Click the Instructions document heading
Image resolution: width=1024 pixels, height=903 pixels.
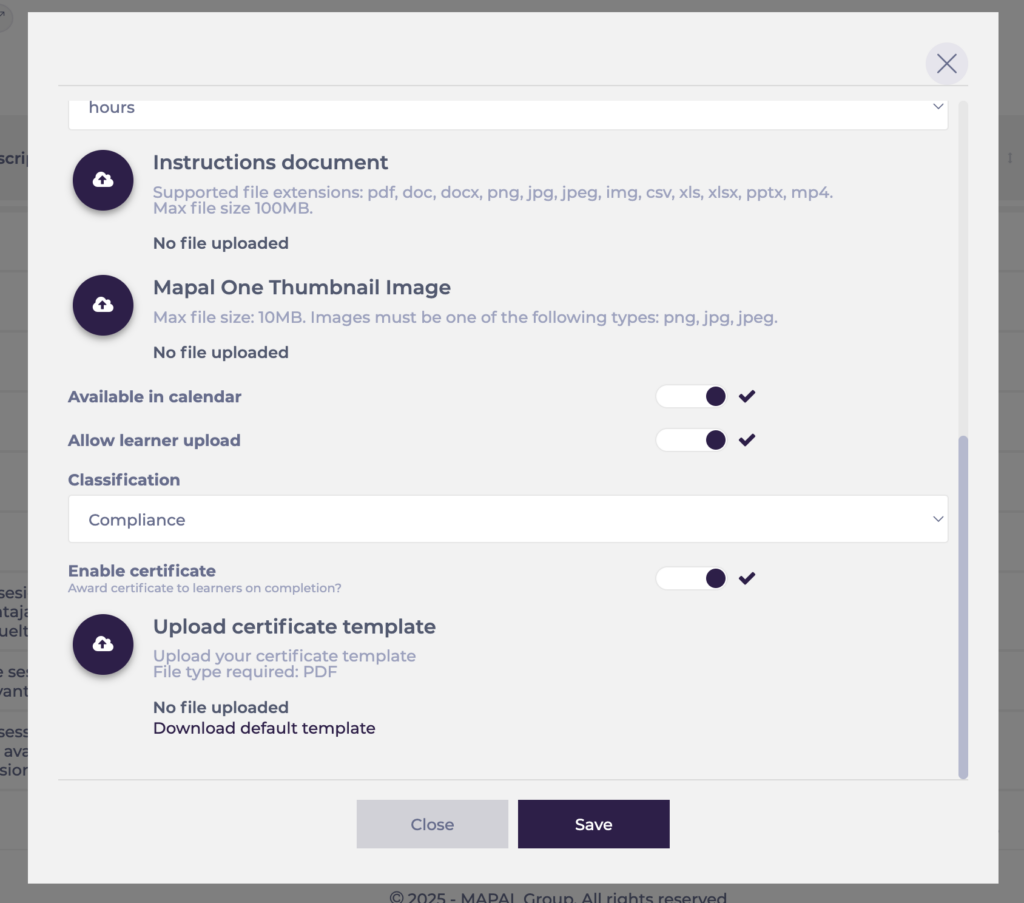point(270,162)
